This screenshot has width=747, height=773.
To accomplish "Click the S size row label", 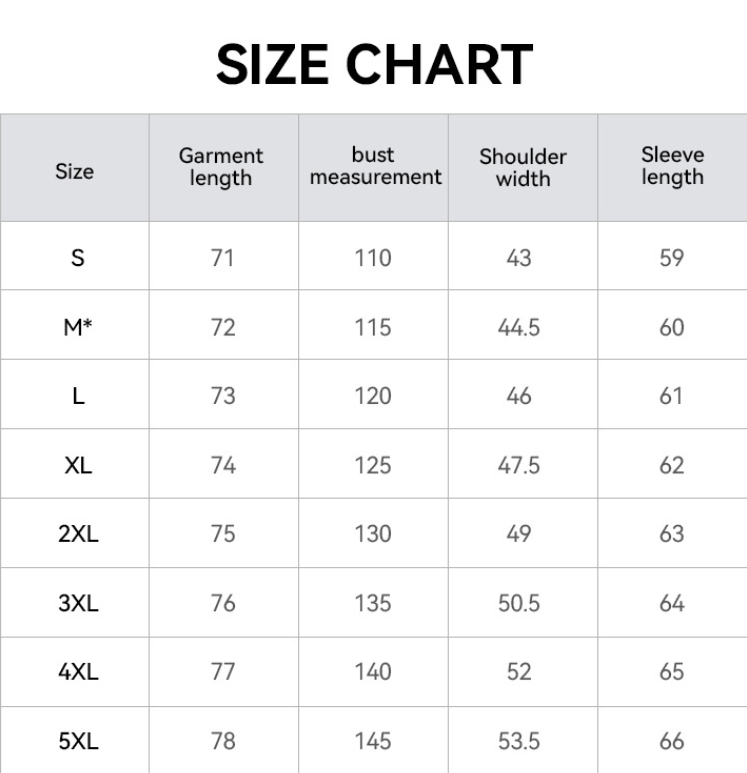I will coord(77,258).
